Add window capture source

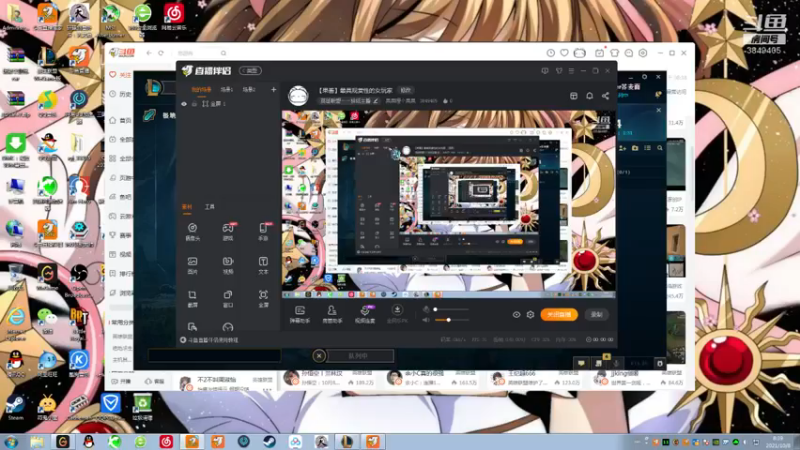pos(228,299)
